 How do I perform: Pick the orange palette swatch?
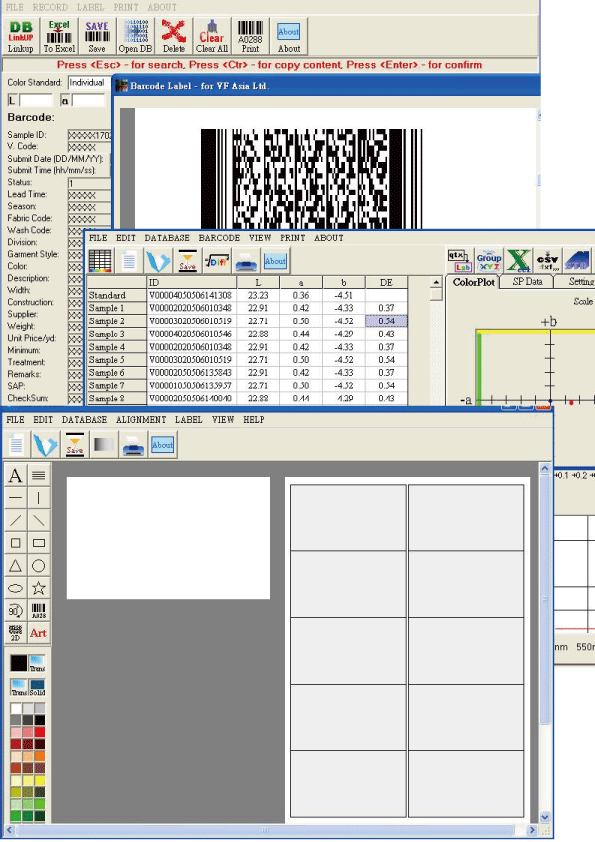coord(39,757)
